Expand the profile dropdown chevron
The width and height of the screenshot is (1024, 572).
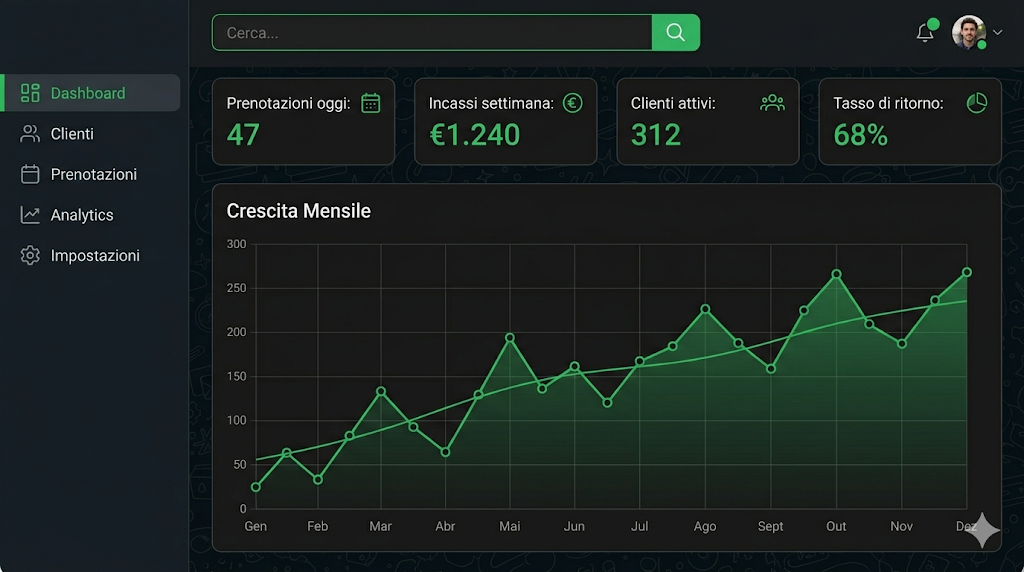(x=997, y=32)
